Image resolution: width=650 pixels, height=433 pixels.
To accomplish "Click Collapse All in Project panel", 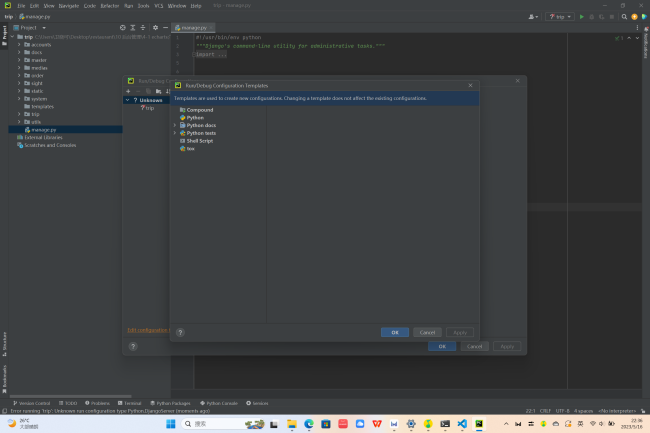I will tap(143, 28).
